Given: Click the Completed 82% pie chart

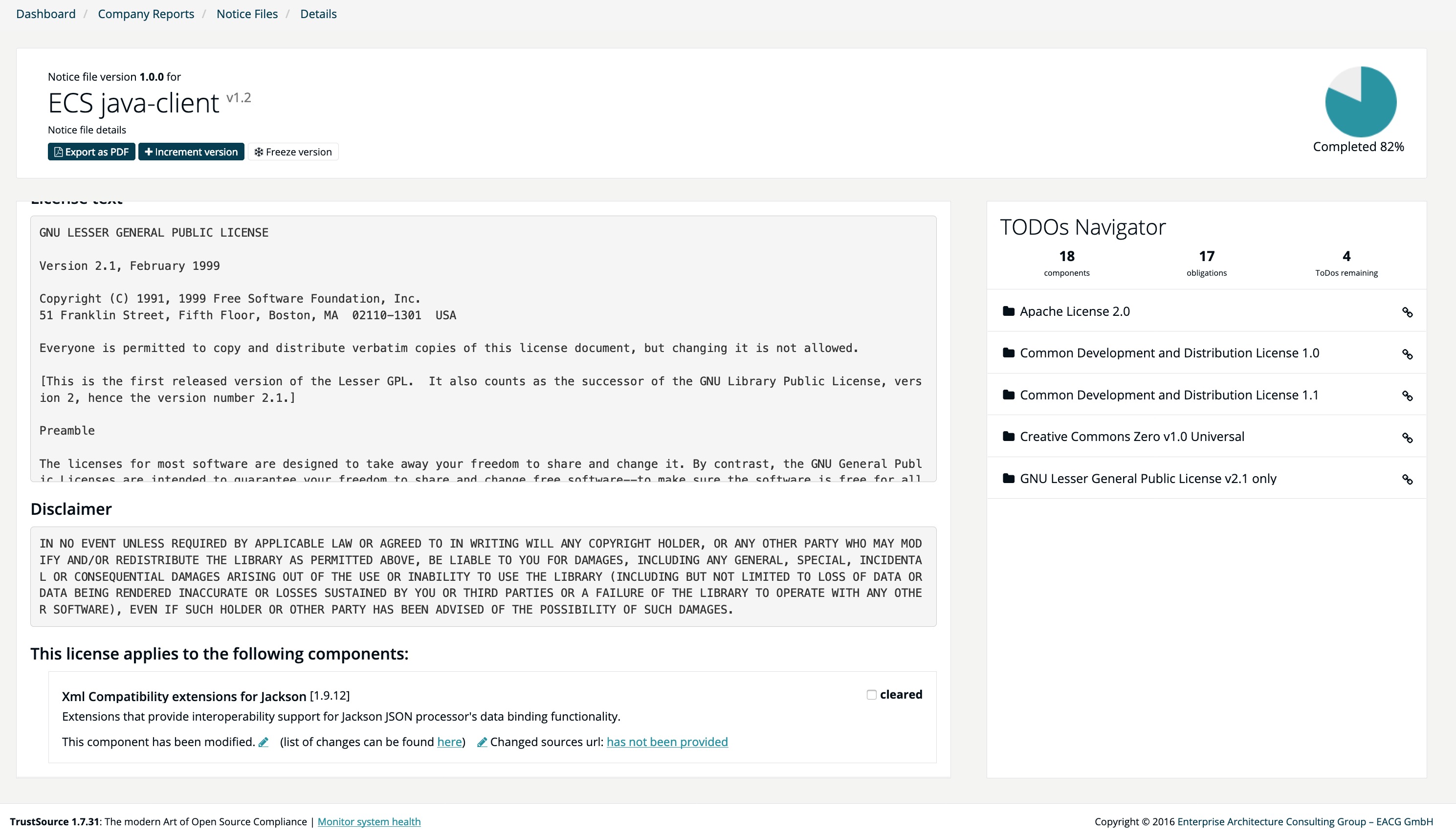Looking at the screenshot, I should click(x=1361, y=102).
